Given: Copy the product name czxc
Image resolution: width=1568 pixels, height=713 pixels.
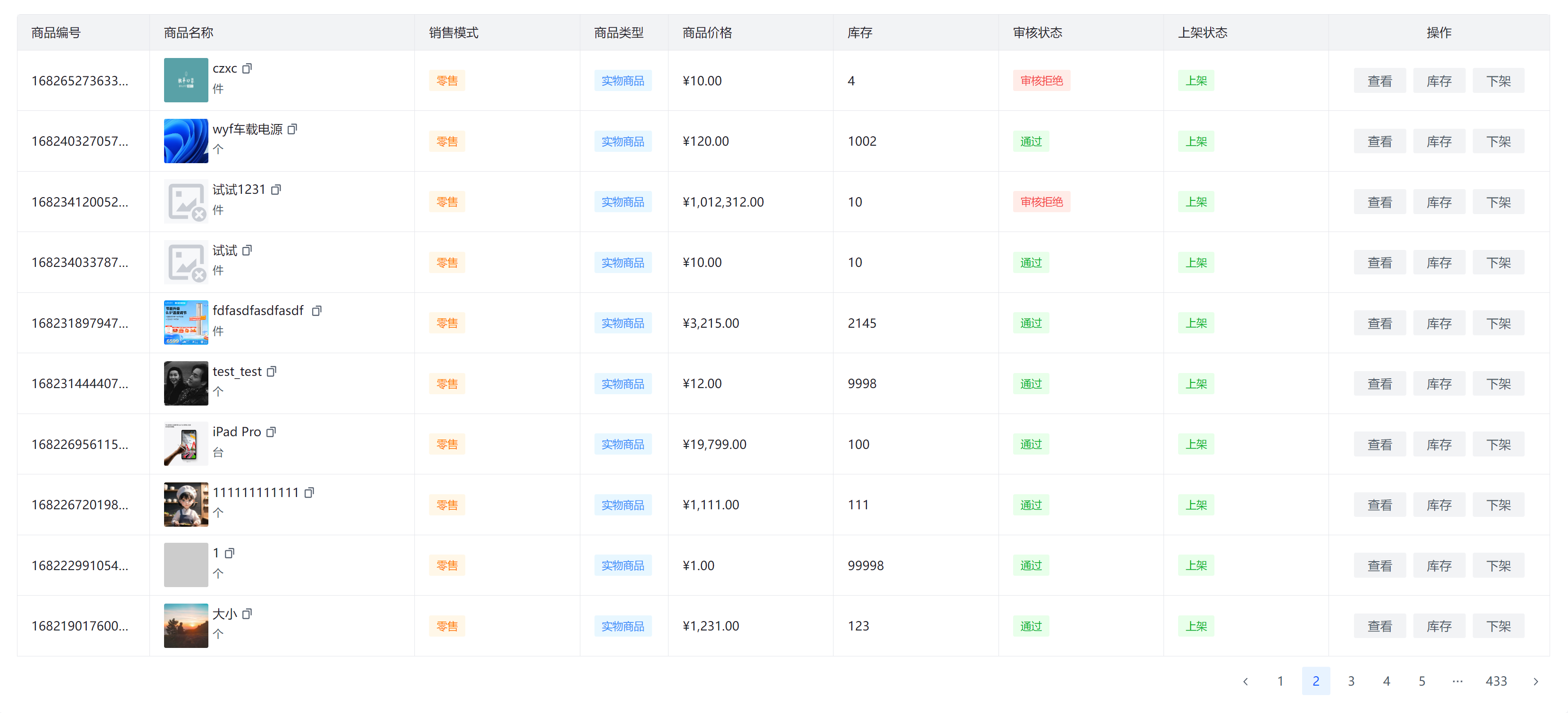Looking at the screenshot, I should [247, 69].
